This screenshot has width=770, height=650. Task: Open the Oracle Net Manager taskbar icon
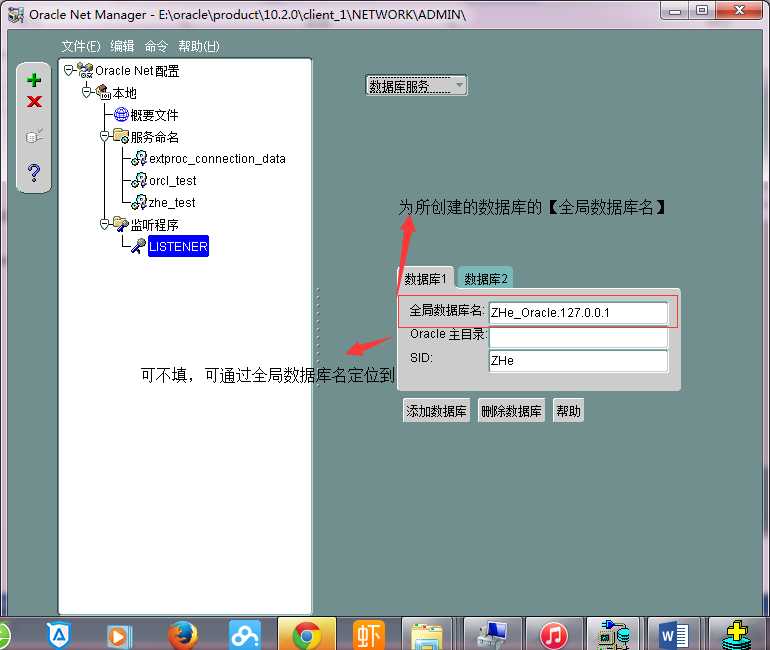[613, 635]
